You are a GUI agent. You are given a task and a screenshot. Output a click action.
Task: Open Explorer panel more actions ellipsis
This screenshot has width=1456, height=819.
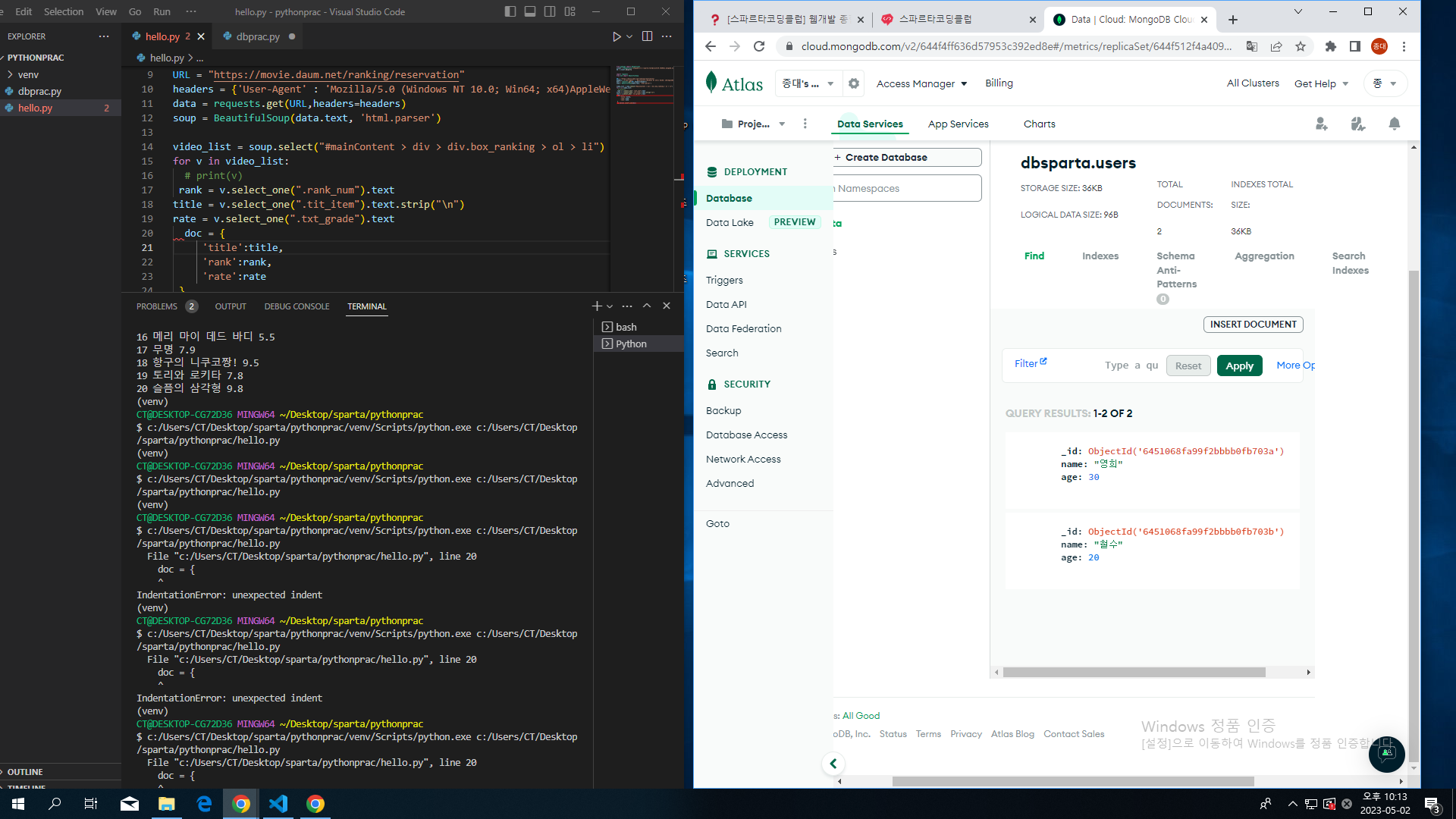click(x=104, y=36)
